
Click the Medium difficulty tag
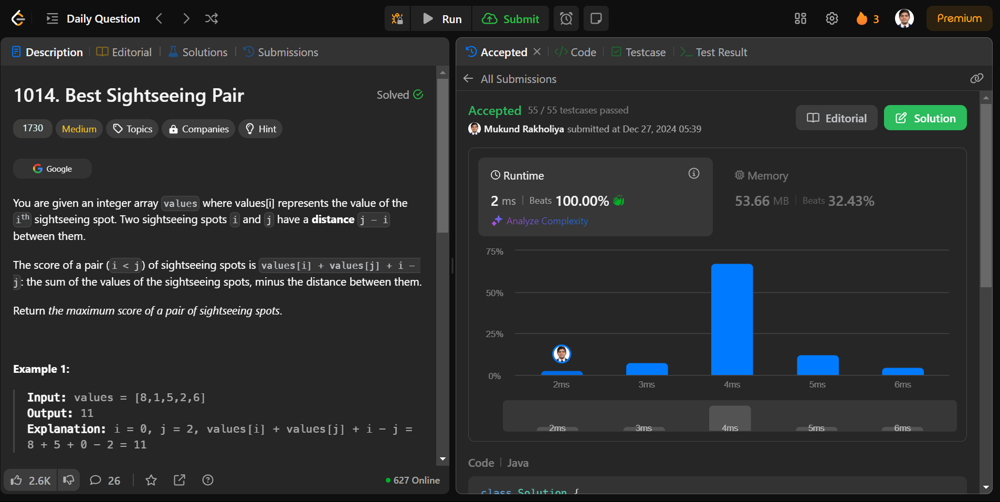pyautogui.click(x=79, y=129)
